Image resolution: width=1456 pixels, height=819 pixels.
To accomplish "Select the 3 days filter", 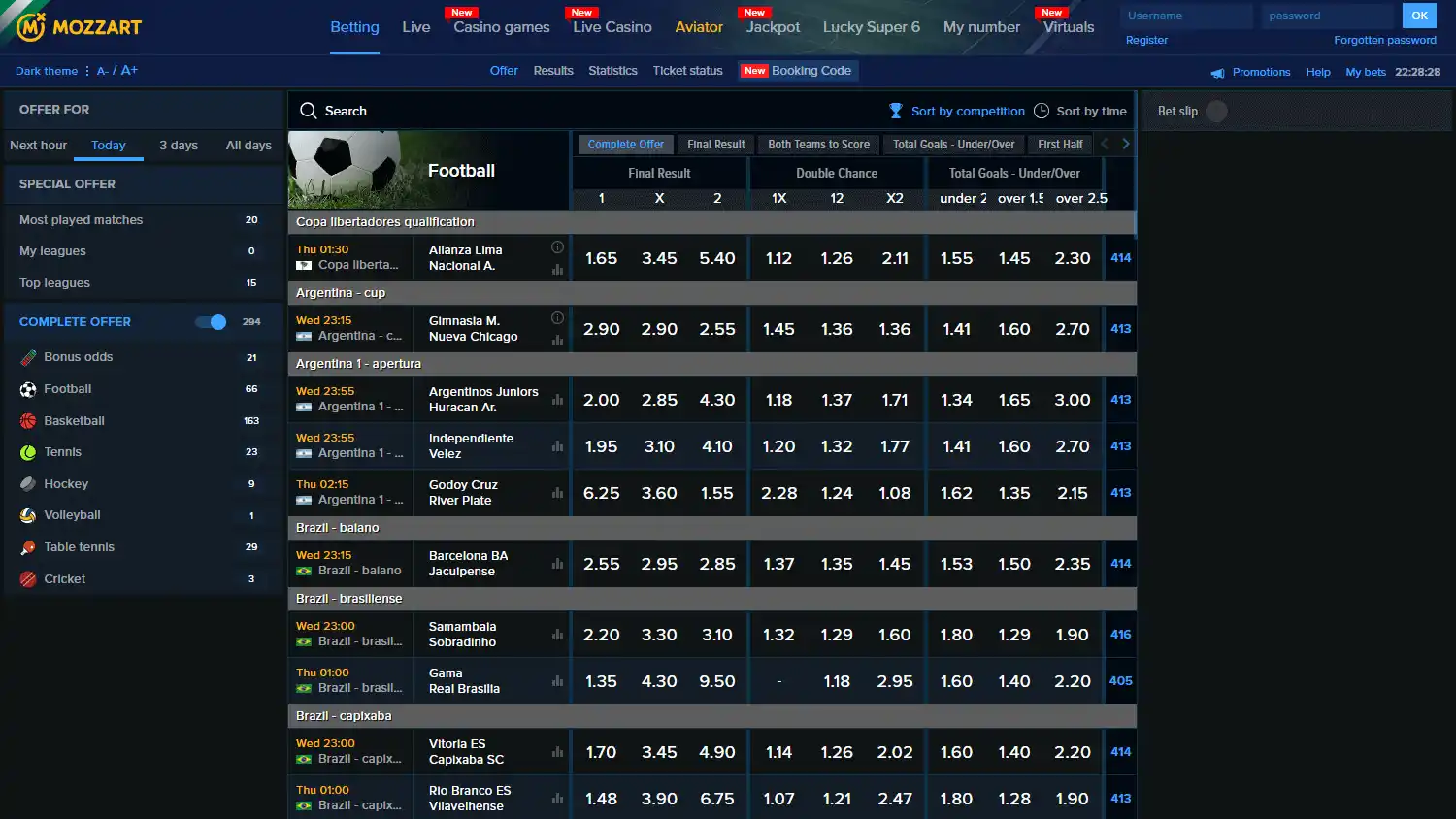I will pyautogui.click(x=179, y=146).
